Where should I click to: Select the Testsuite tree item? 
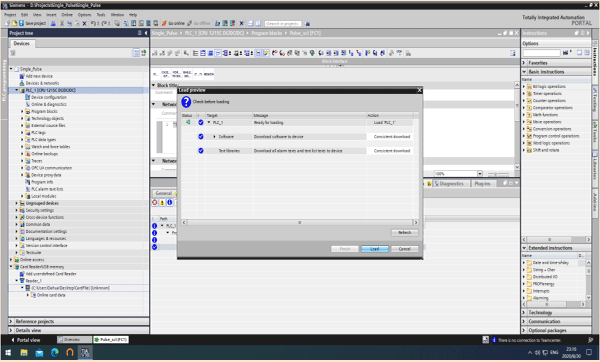[33, 253]
